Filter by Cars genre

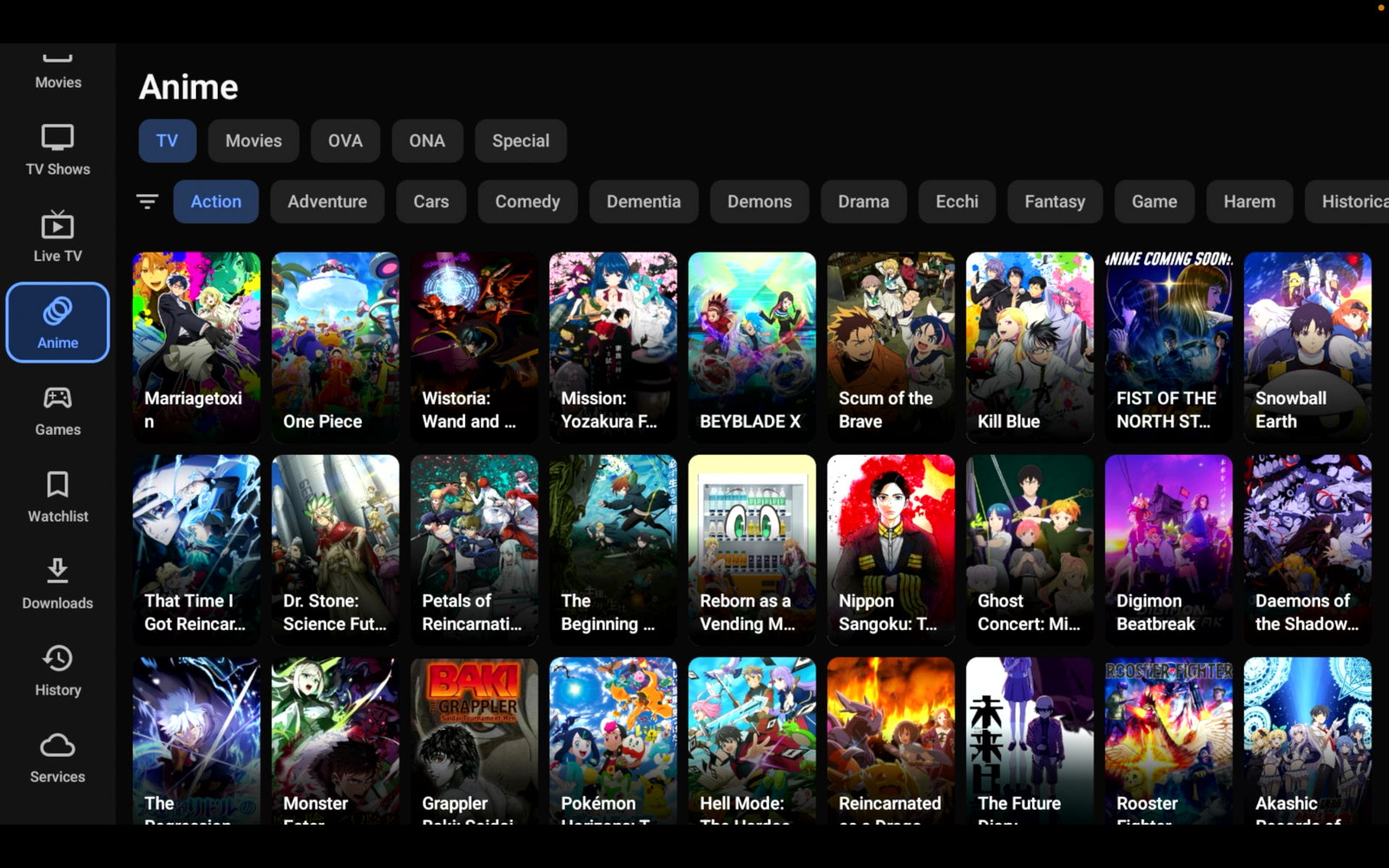tap(431, 201)
